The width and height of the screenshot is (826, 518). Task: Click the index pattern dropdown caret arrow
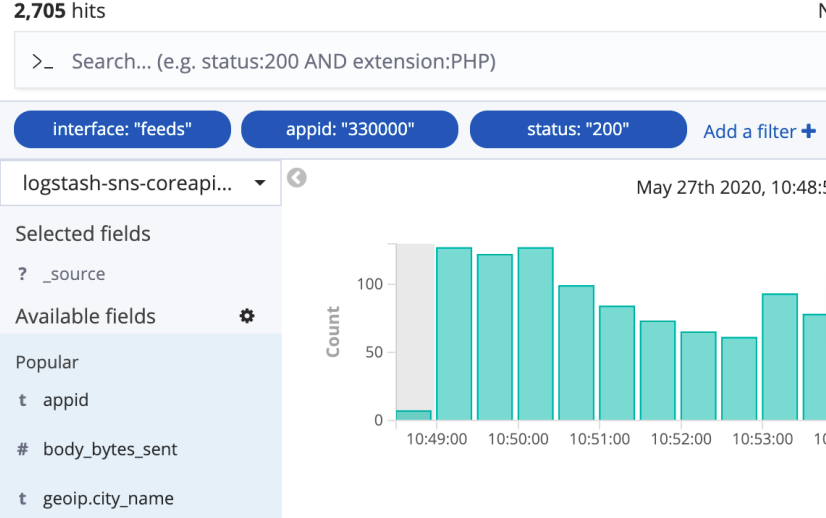coord(260,184)
